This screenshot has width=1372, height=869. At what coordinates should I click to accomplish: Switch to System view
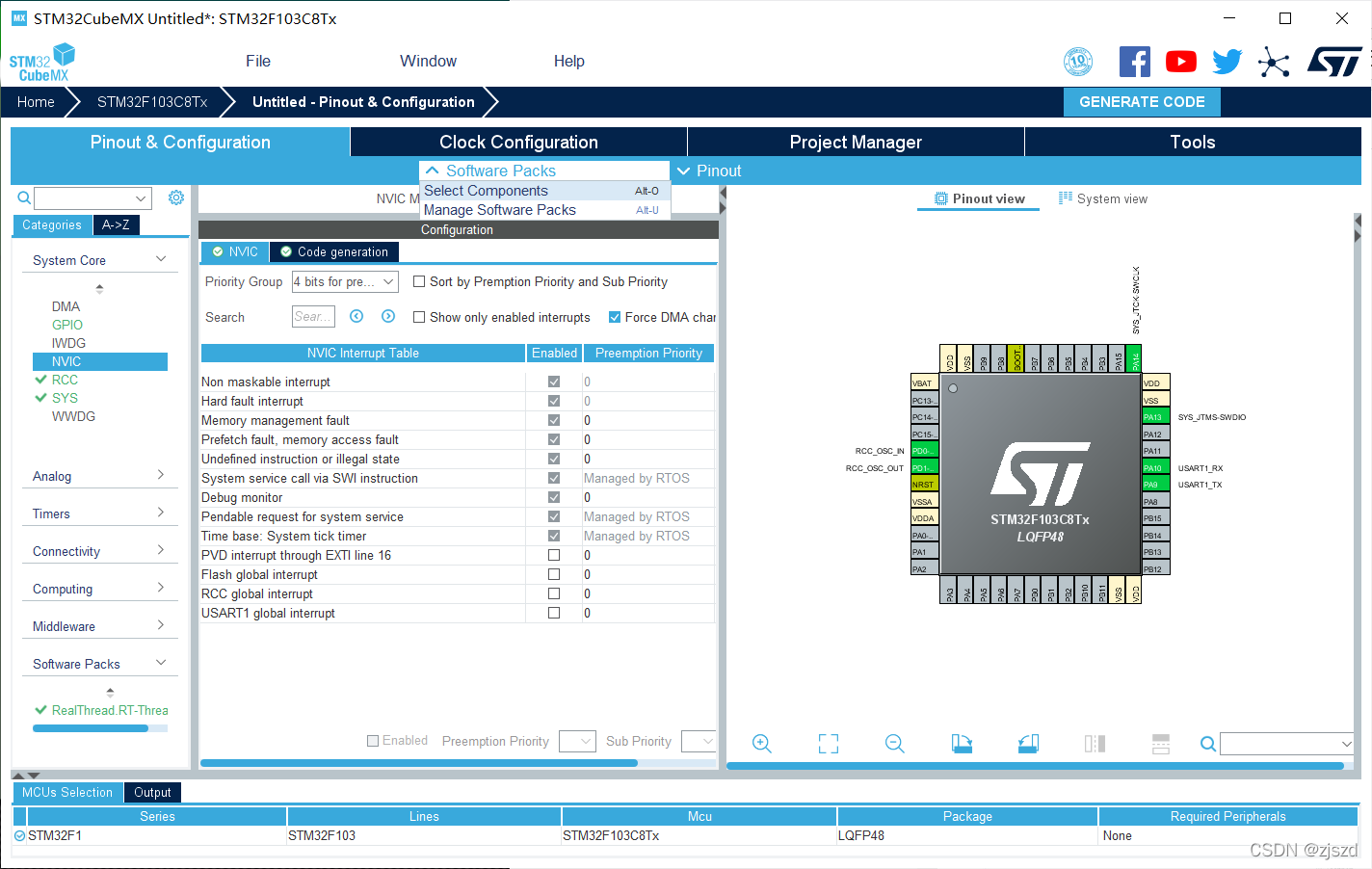(1103, 198)
